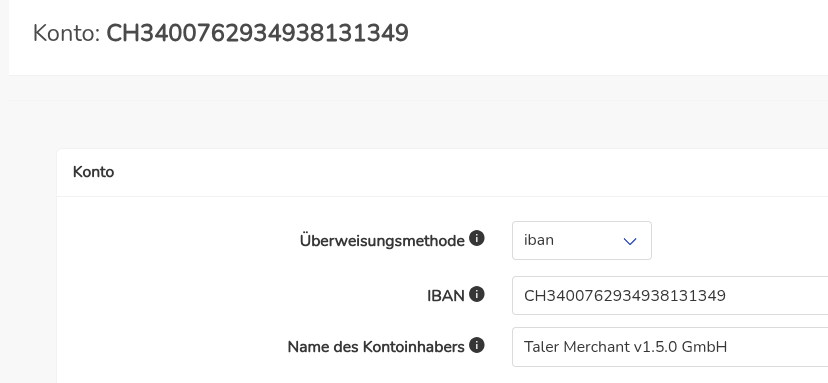Click the Name des Kontoinhabers label
Viewport: 828px width, 383px height.
(375, 347)
